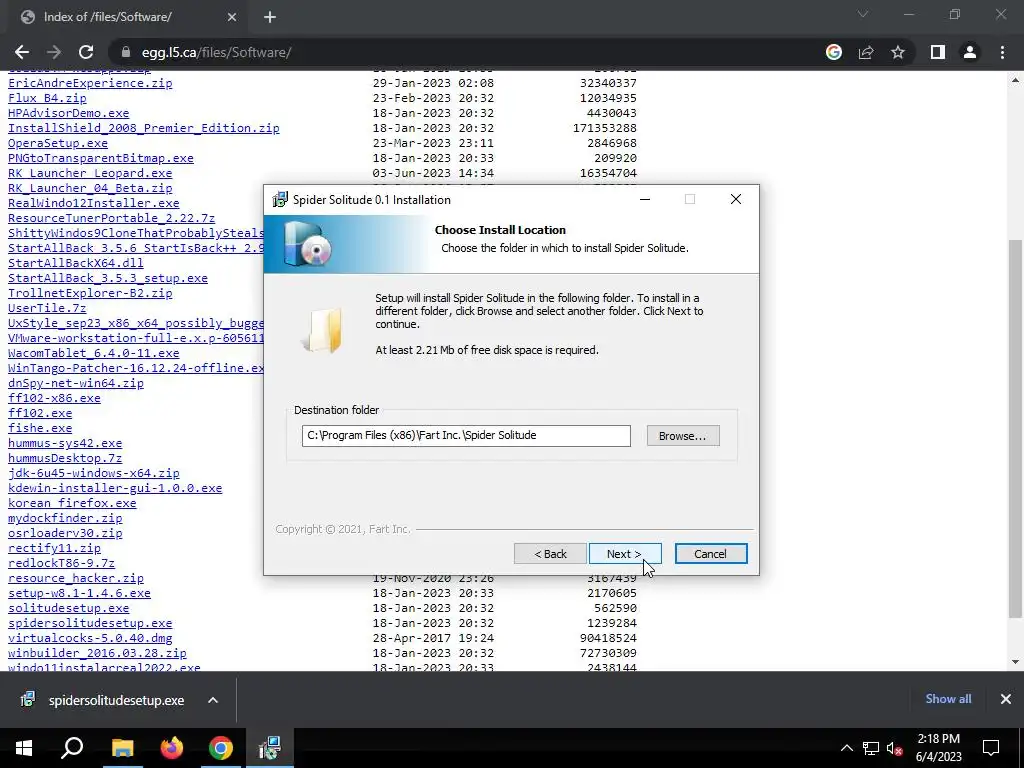Download jdk-6u45-windows-x64.zip
Image resolution: width=1024 pixels, height=768 pixels.
point(93,473)
